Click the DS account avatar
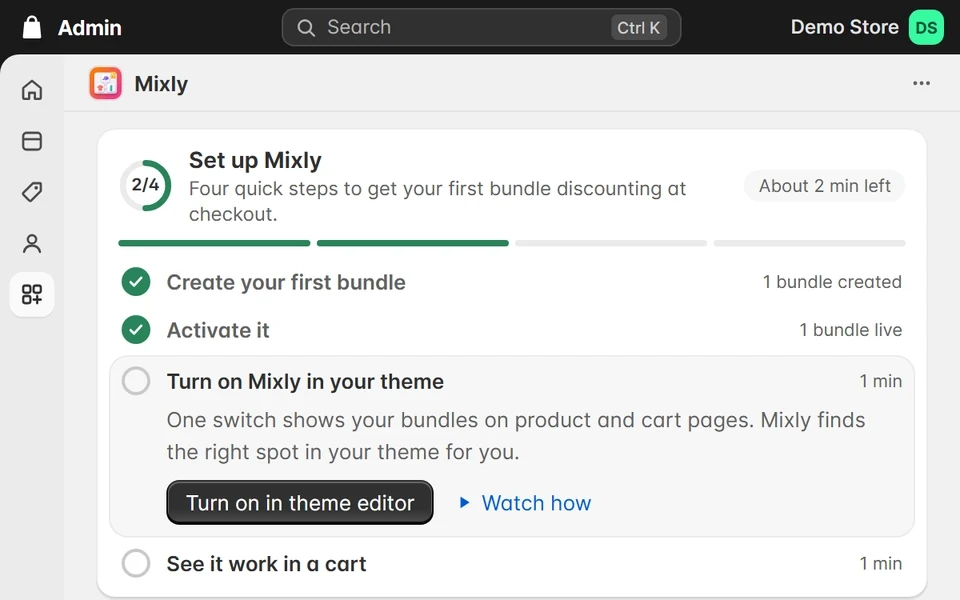 coord(926,28)
